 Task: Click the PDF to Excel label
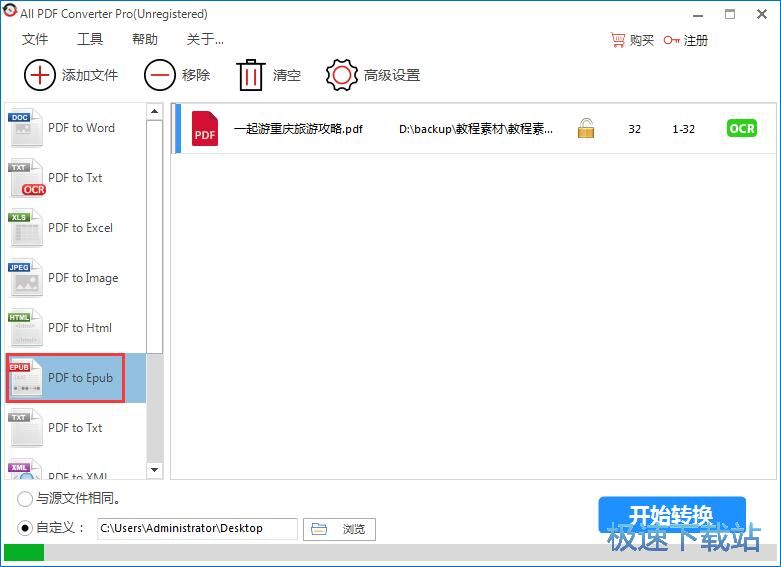tap(80, 228)
